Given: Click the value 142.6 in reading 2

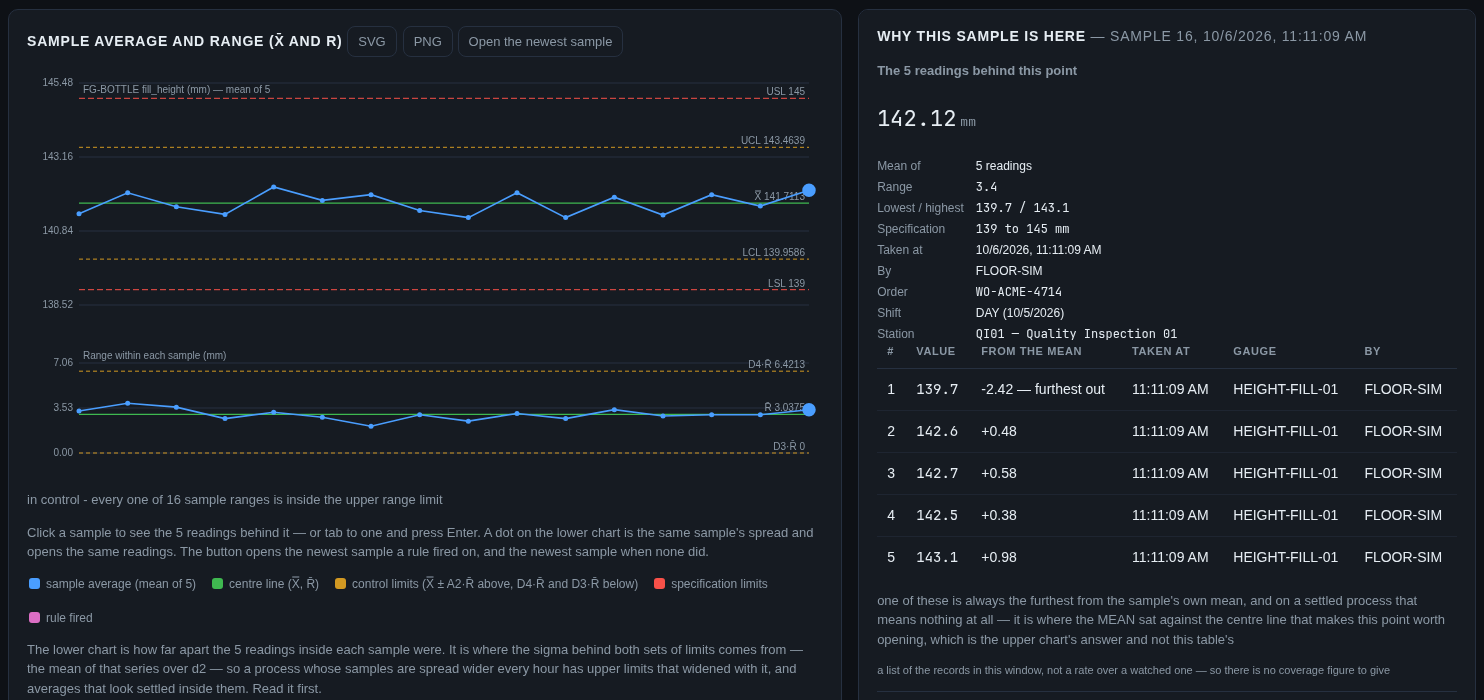Looking at the screenshot, I should [x=937, y=431].
